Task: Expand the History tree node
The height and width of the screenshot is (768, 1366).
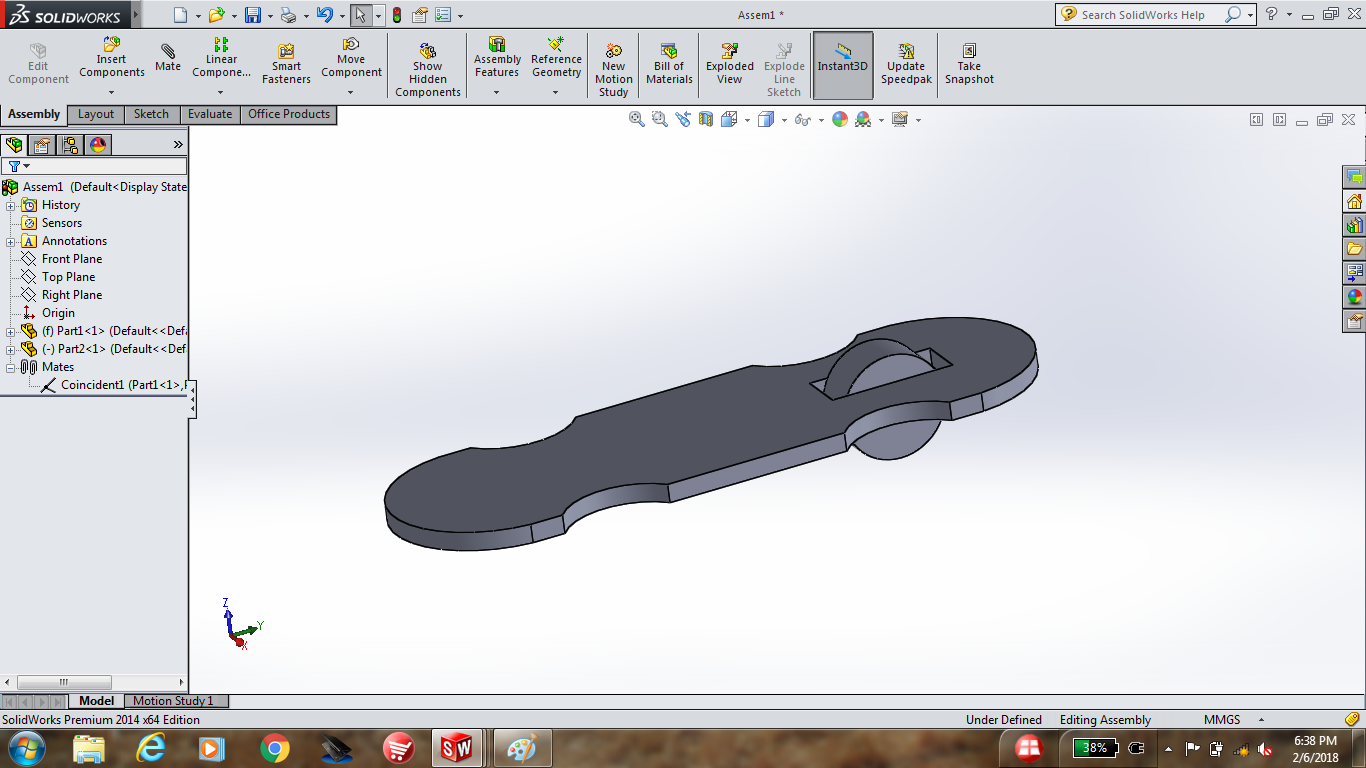Action: tap(10, 205)
